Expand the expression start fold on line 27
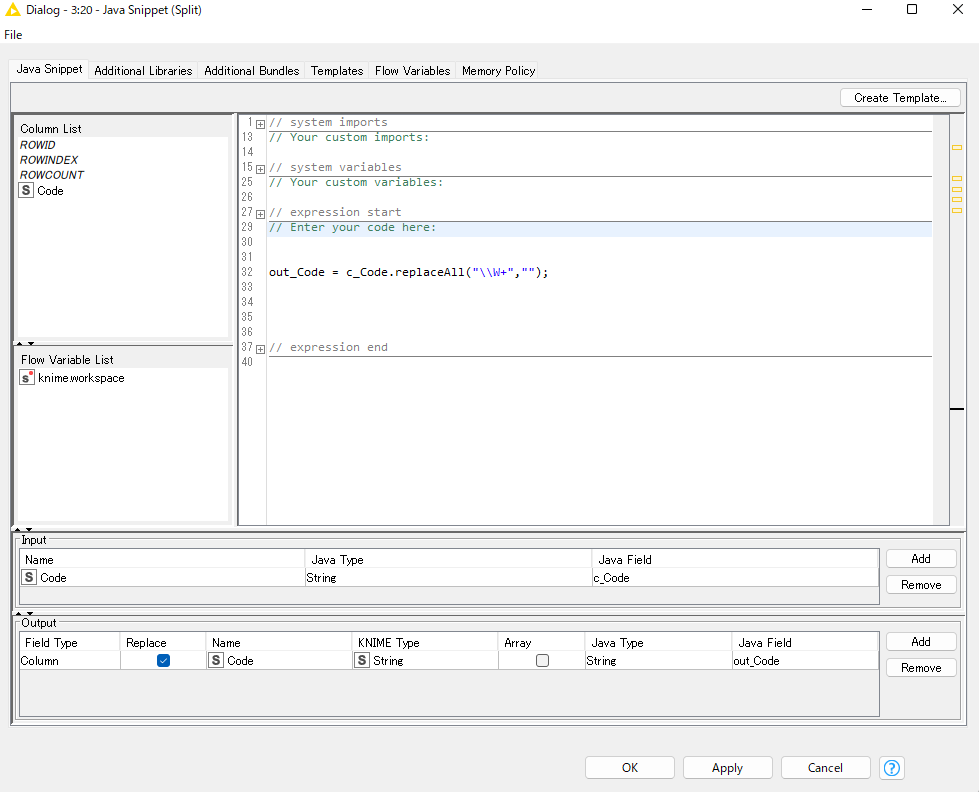Screen dimensions: 979x792 point(260,214)
